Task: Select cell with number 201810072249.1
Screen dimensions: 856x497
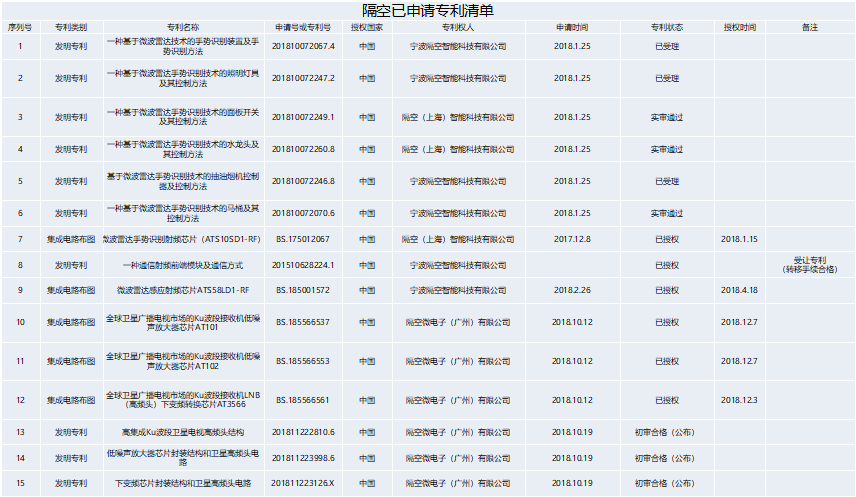Action: pyautogui.click(x=303, y=117)
